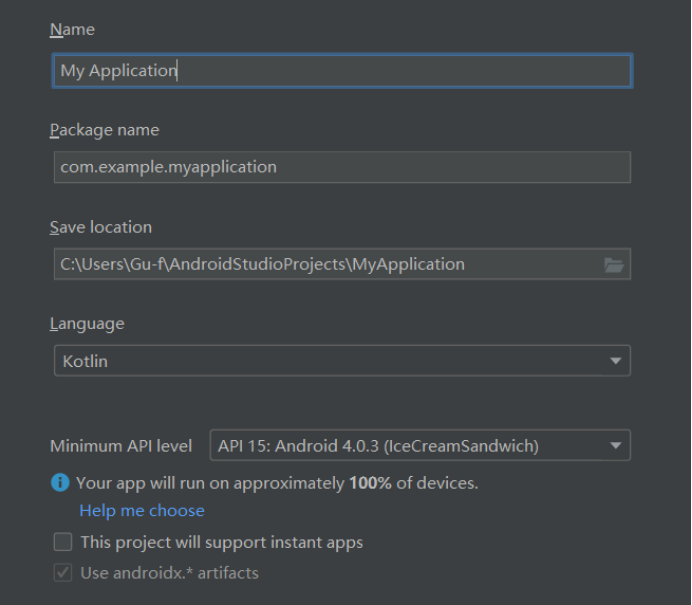The height and width of the screenshot is (605, 692).
Task: Focus the com.example.myapplication package field
Action: click(x=340, y=167)
